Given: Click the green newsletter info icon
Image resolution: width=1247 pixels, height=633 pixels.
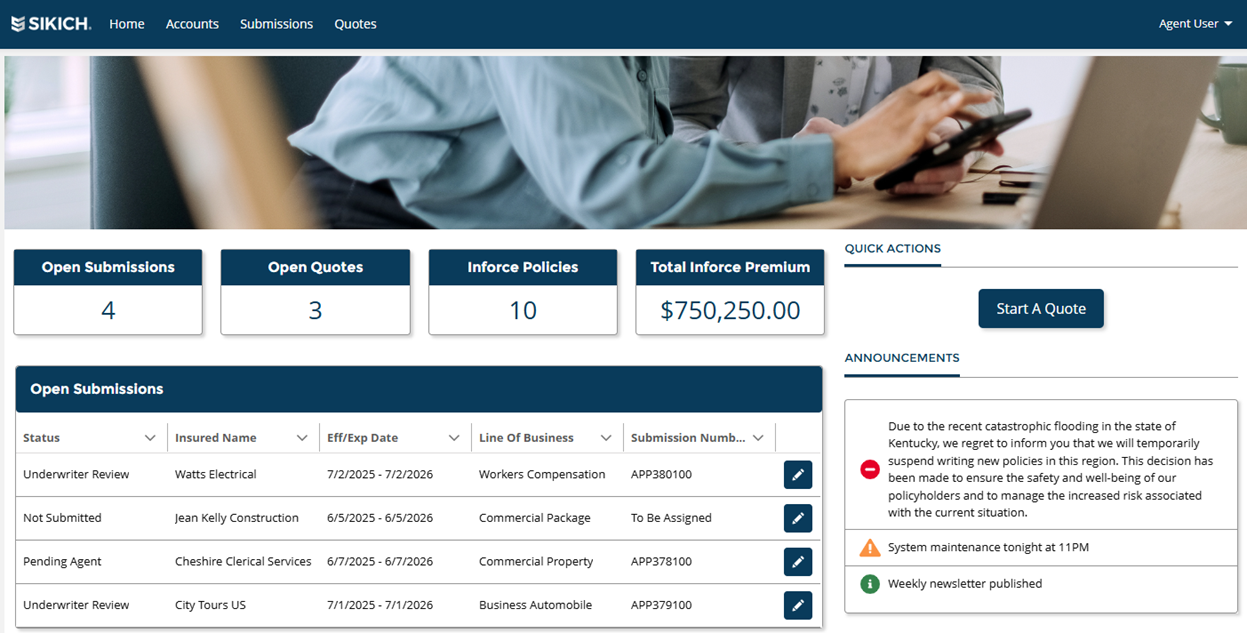Looking at the screenshot, I should pos(870,584).
